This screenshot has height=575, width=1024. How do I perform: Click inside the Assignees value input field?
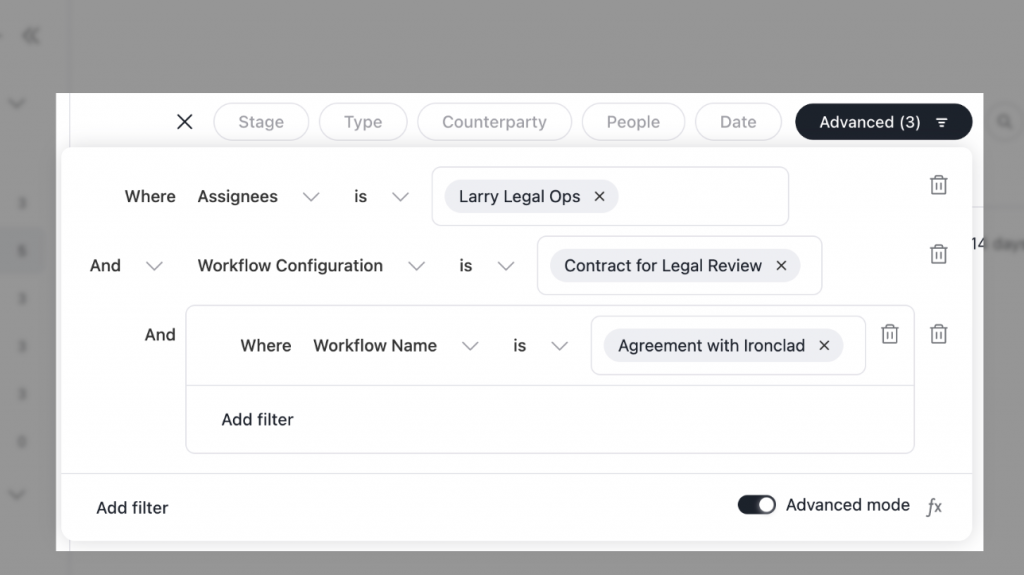(x=700, y=197)
